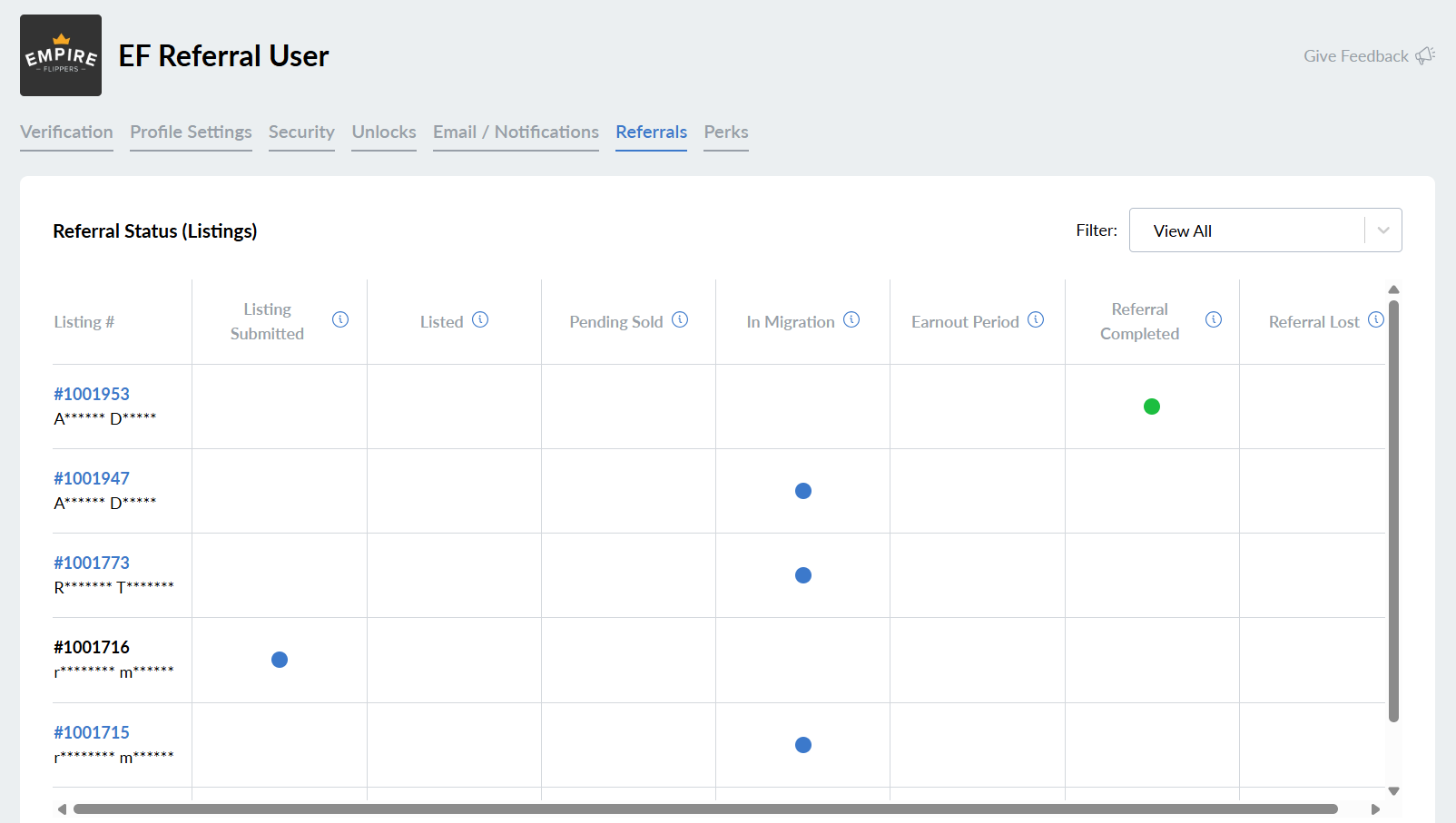Viewport: 1456px width, 823px height.
Task: Click the Referral Lost info icon
Action: click(x=1376, y=319)
